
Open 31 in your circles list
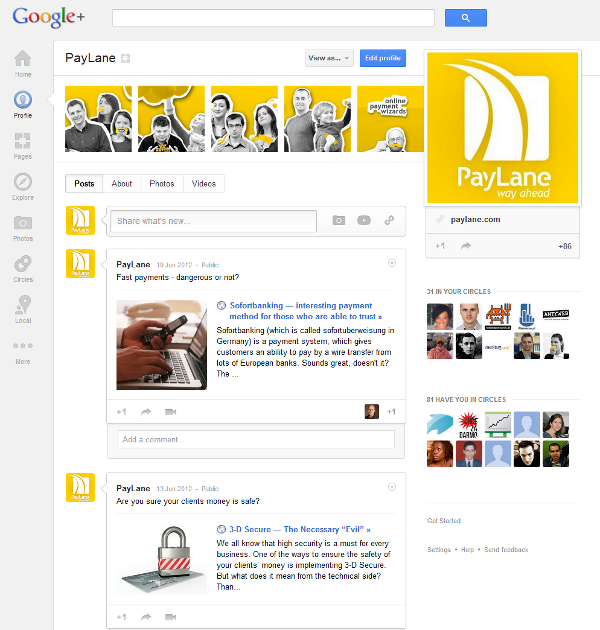click(x=459, y=291)
